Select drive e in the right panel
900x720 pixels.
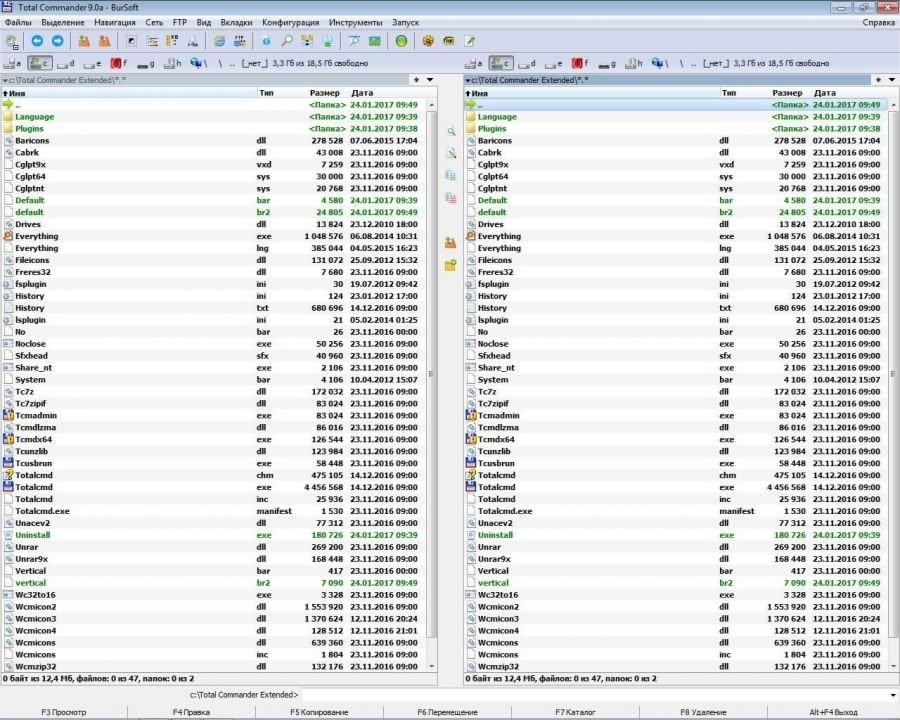[552, 63]
